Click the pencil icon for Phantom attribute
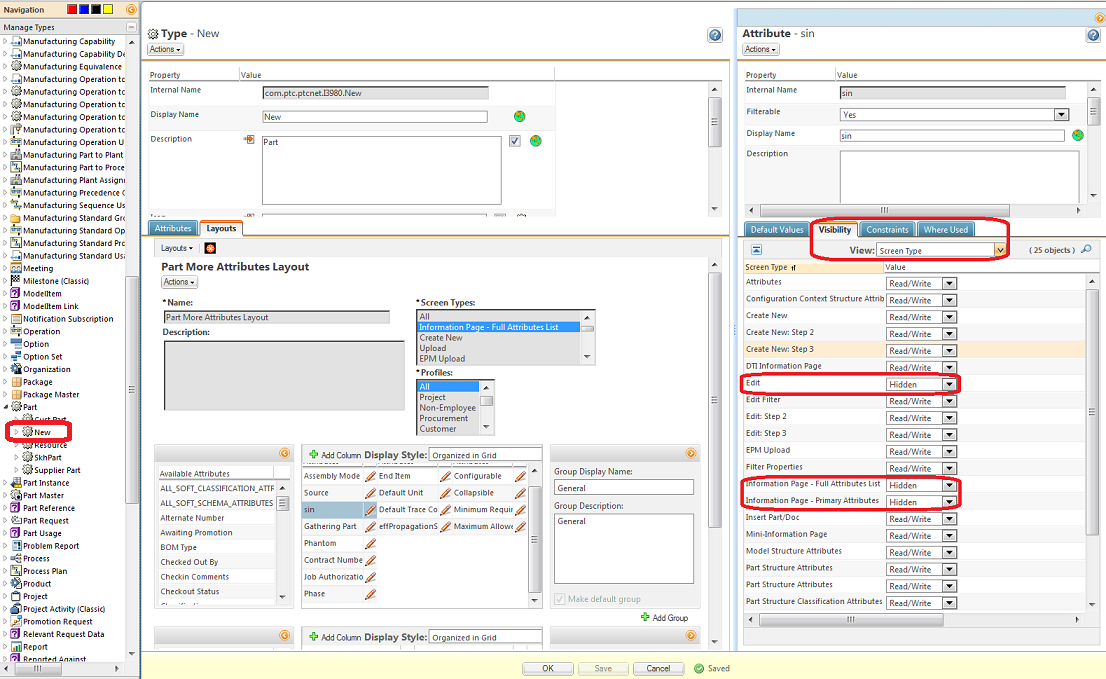Image resolution: width=1106 pixels, height=679 pixels. [370, 543]
